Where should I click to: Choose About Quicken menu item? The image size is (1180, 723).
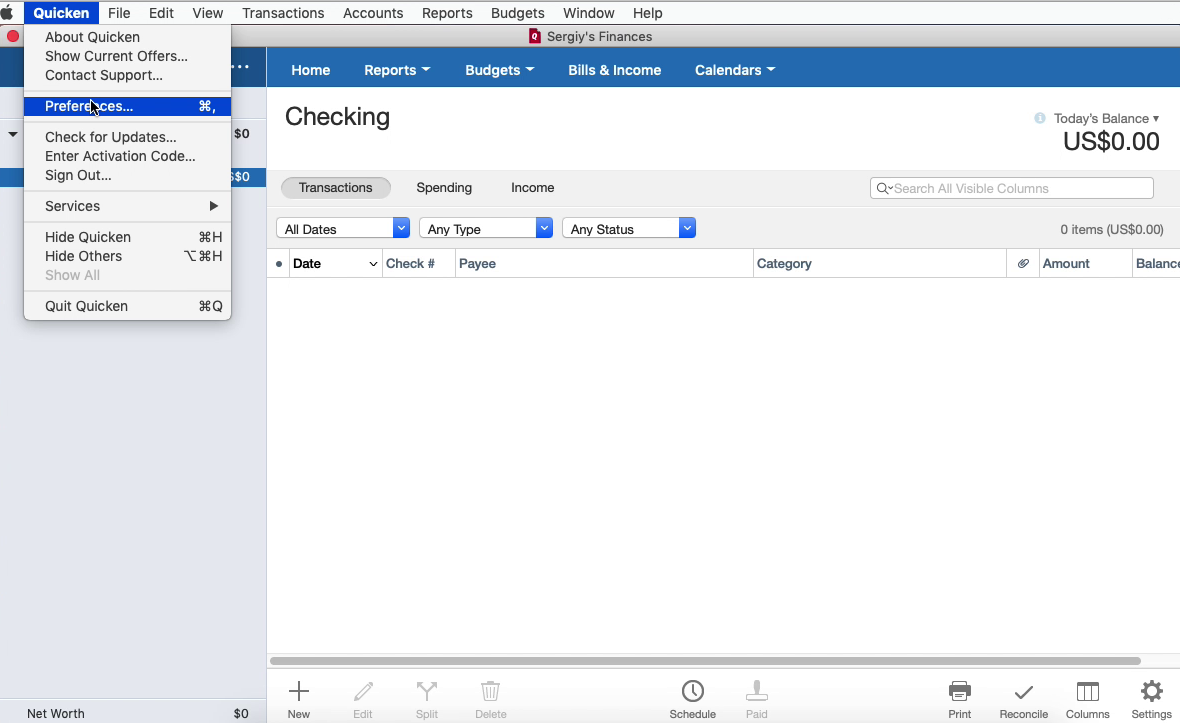(x=128, y=37)
